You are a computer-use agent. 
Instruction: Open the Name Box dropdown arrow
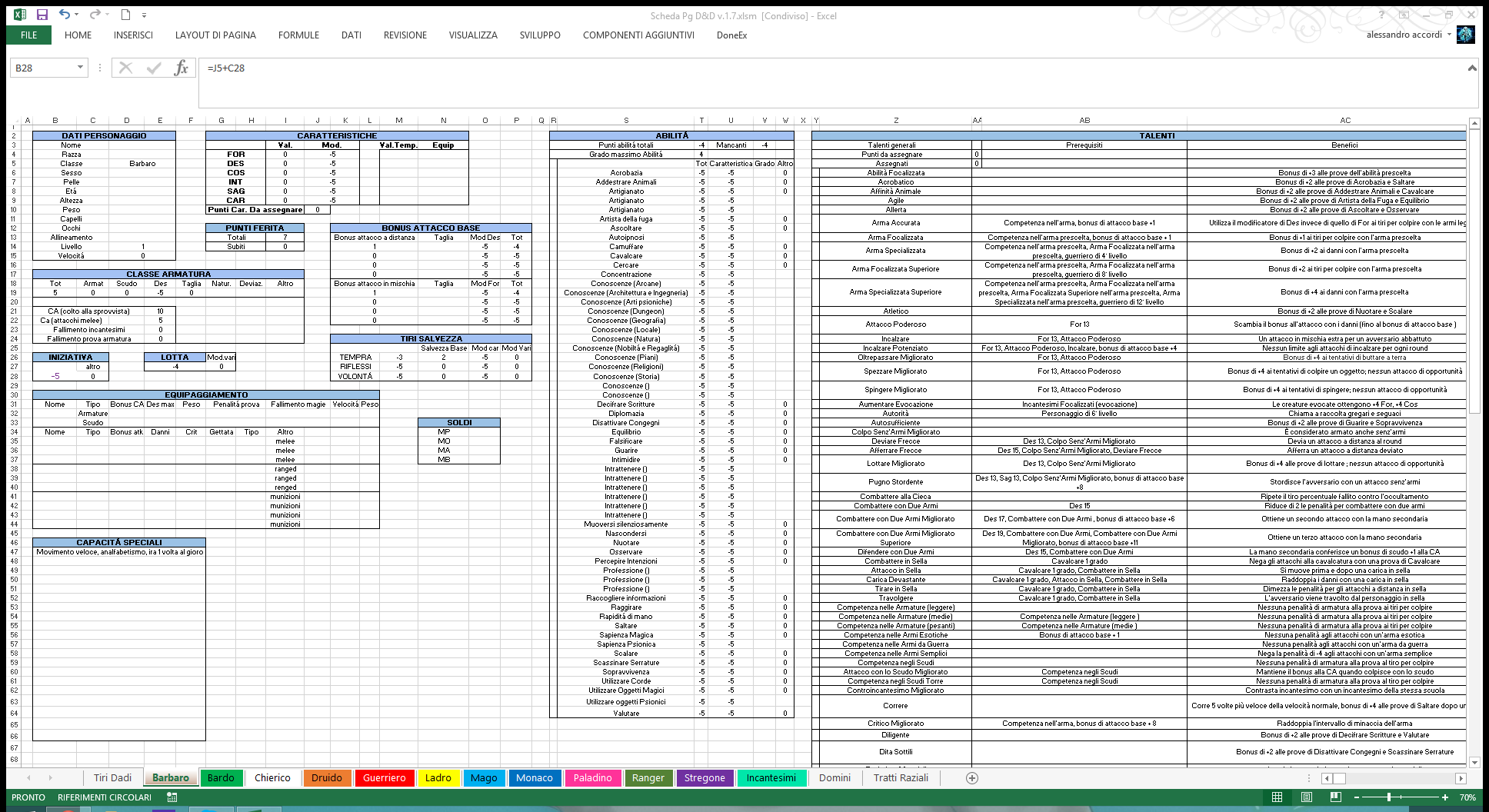(80, 68)
